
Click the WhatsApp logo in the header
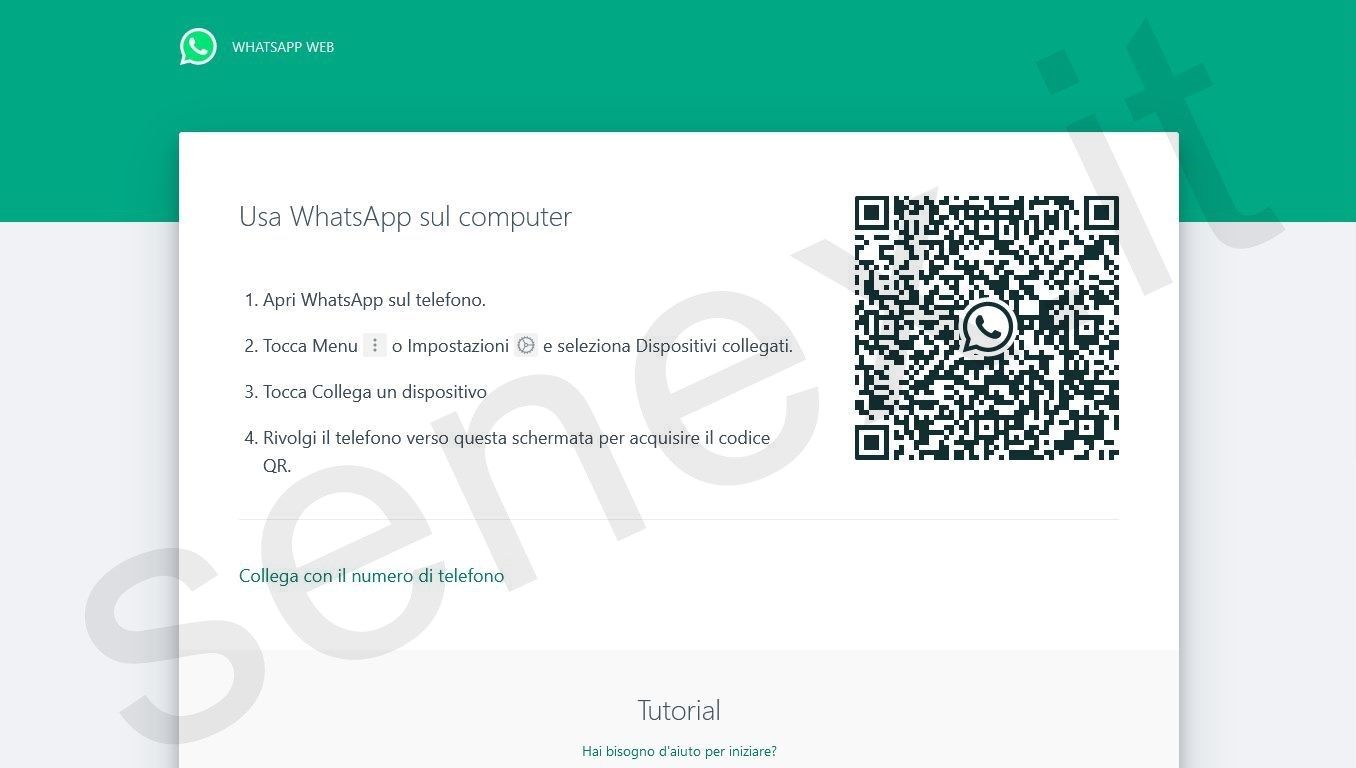(198, 47)
